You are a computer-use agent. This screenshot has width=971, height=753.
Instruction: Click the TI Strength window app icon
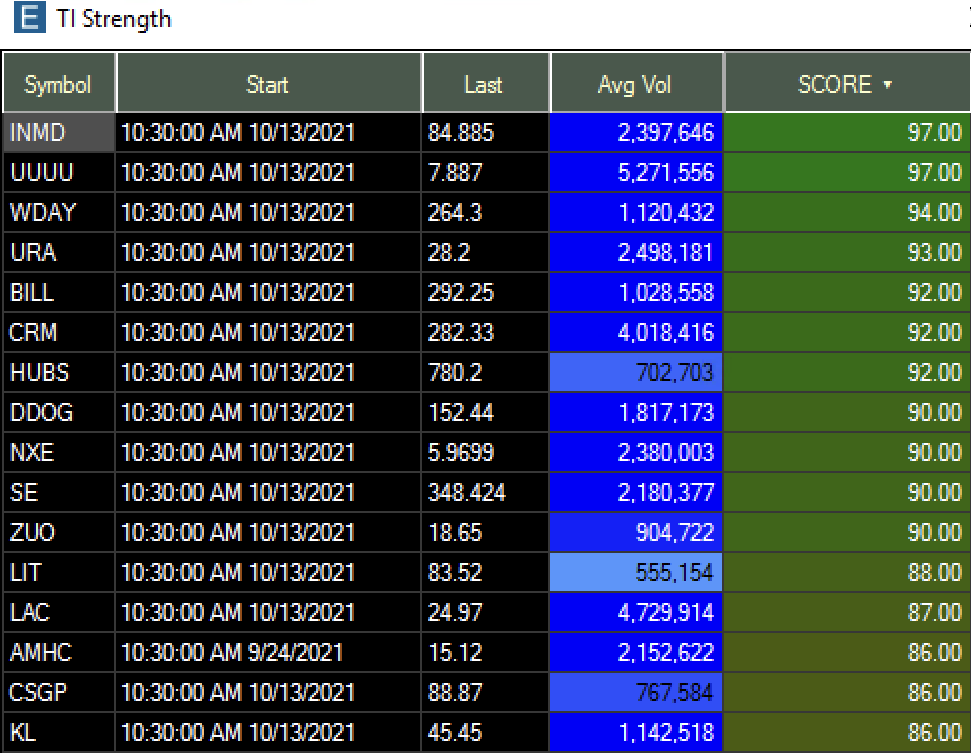click(x=30, y=17)
